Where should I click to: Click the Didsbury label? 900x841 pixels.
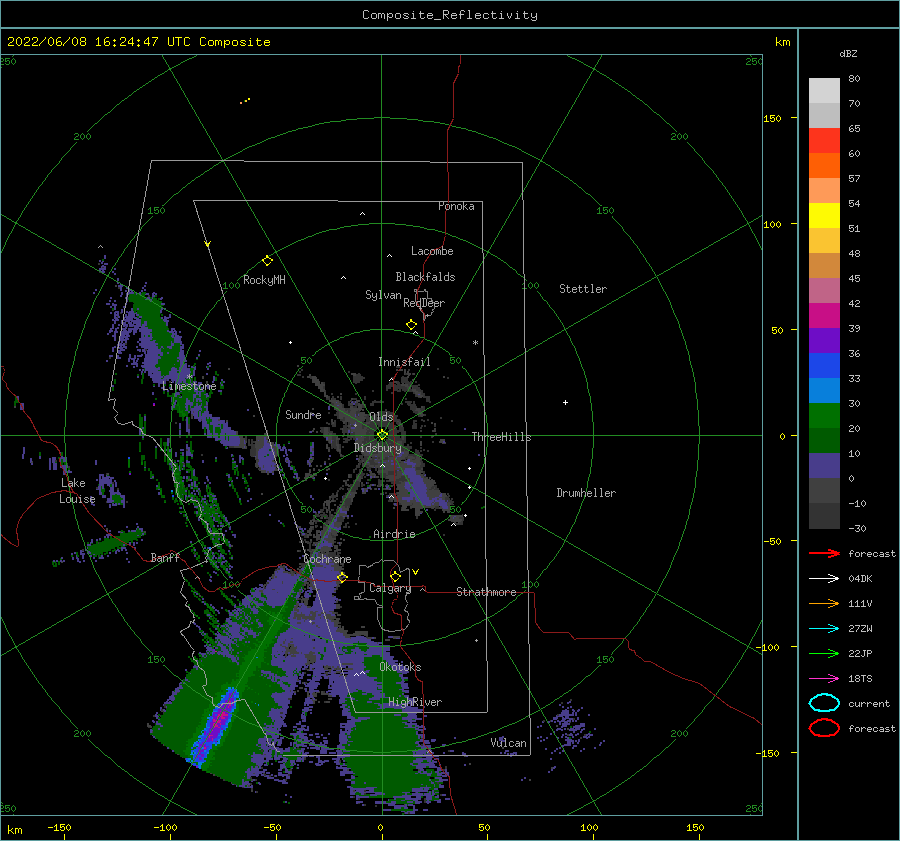[378, 448]
